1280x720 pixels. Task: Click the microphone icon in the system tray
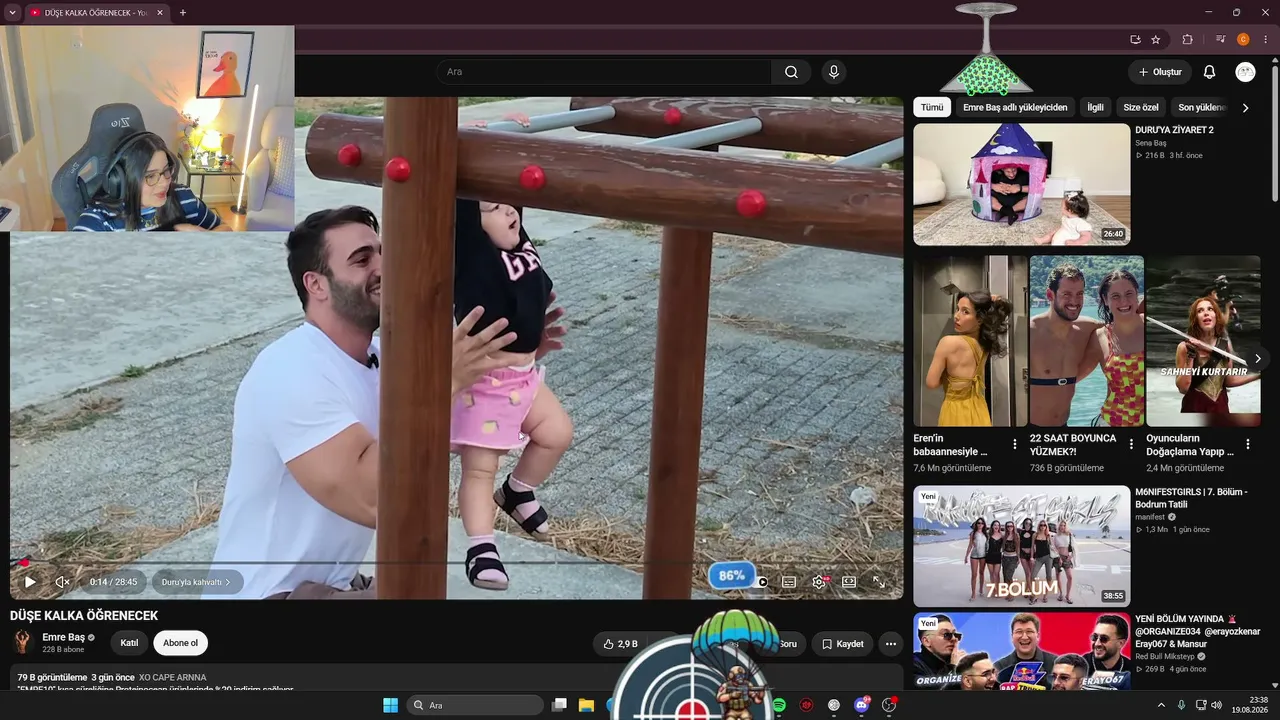tap(1182, 705)
